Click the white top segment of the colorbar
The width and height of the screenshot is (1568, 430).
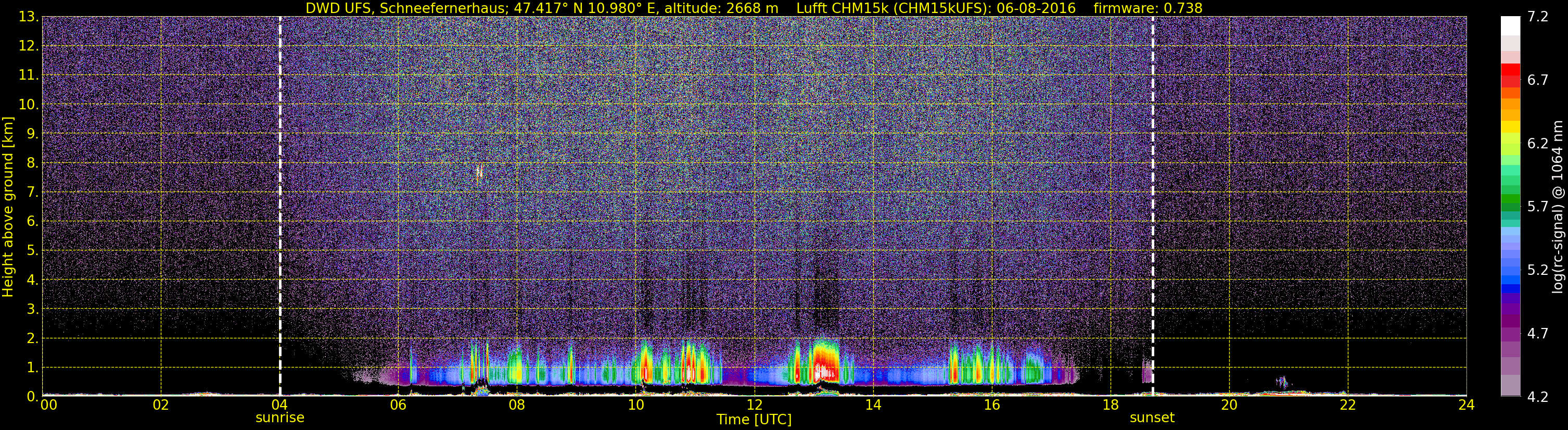(x=1510, y=26)
